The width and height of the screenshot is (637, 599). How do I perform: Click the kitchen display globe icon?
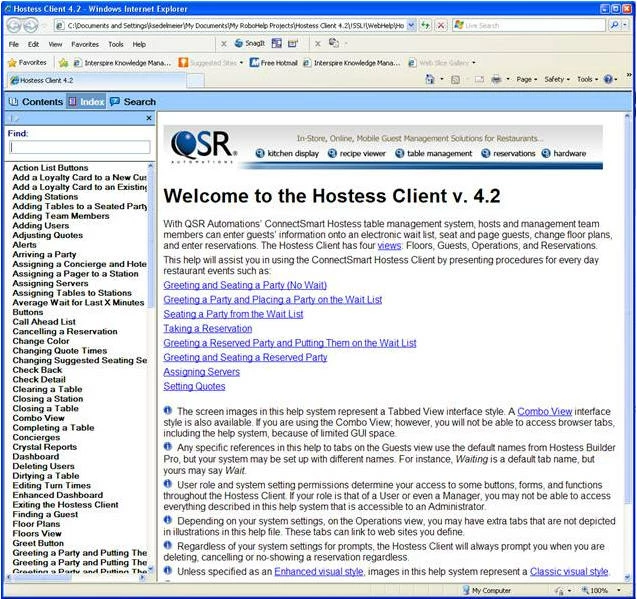pyautogui.click(x=260, y=154)
